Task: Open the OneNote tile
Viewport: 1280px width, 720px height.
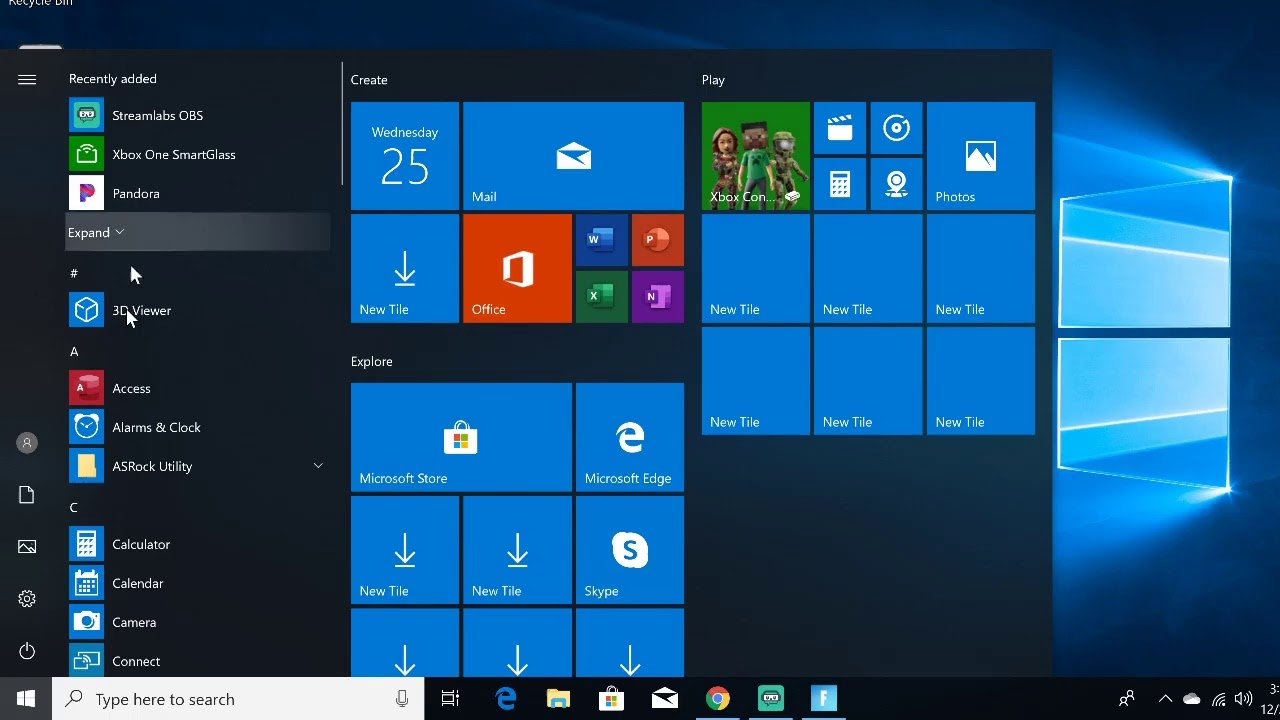Action: pos(658,297)
